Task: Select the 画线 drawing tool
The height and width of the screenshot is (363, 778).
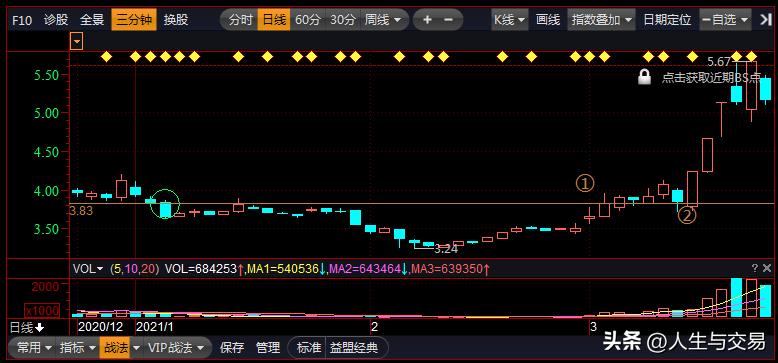Action: click(x=548, y=20)
